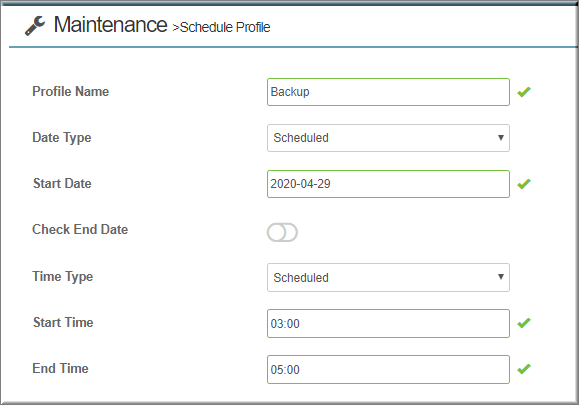Click the Time Type label
The width and height of the screenshot is (579, 405).
(62, 277)
